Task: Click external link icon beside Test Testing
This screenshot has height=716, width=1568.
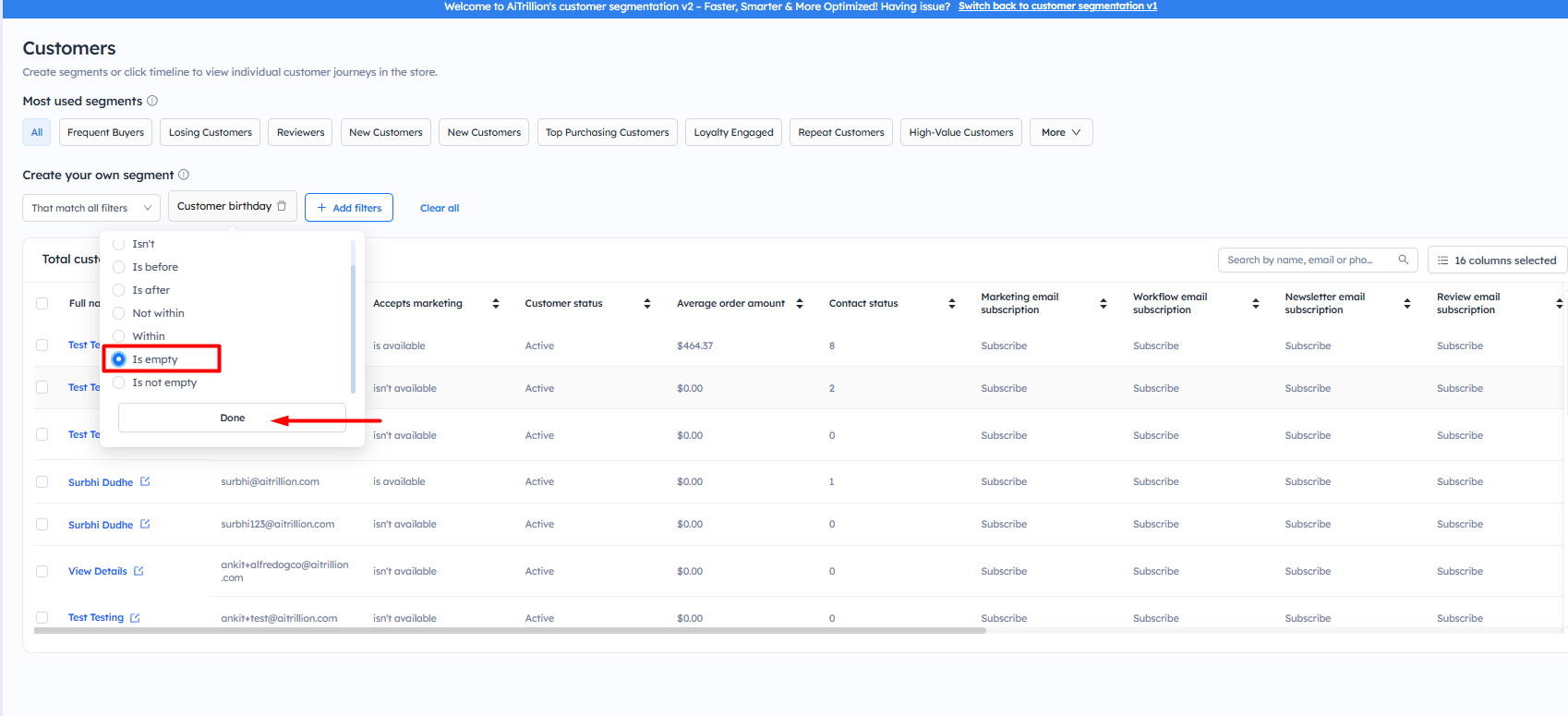Action: point(135,618)
